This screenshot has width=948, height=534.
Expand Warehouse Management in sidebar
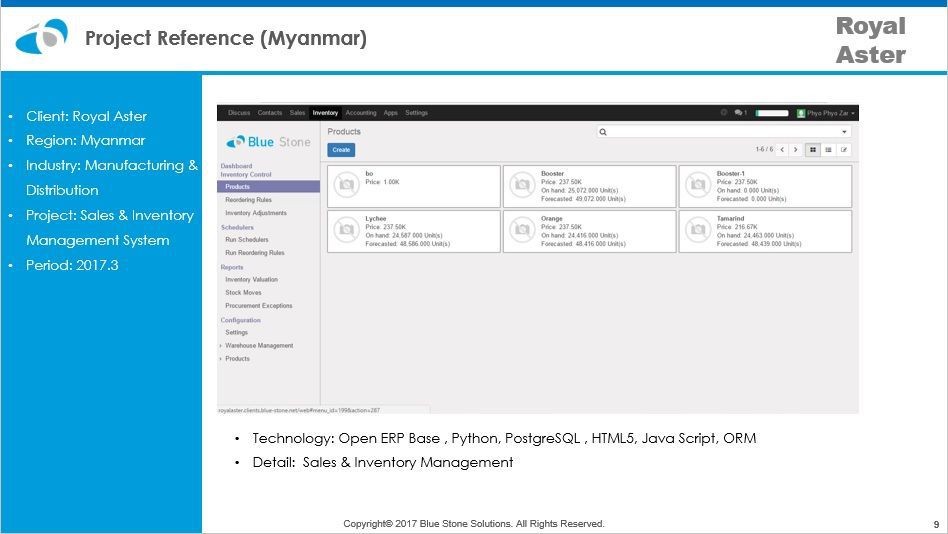(x=259, y=346)
